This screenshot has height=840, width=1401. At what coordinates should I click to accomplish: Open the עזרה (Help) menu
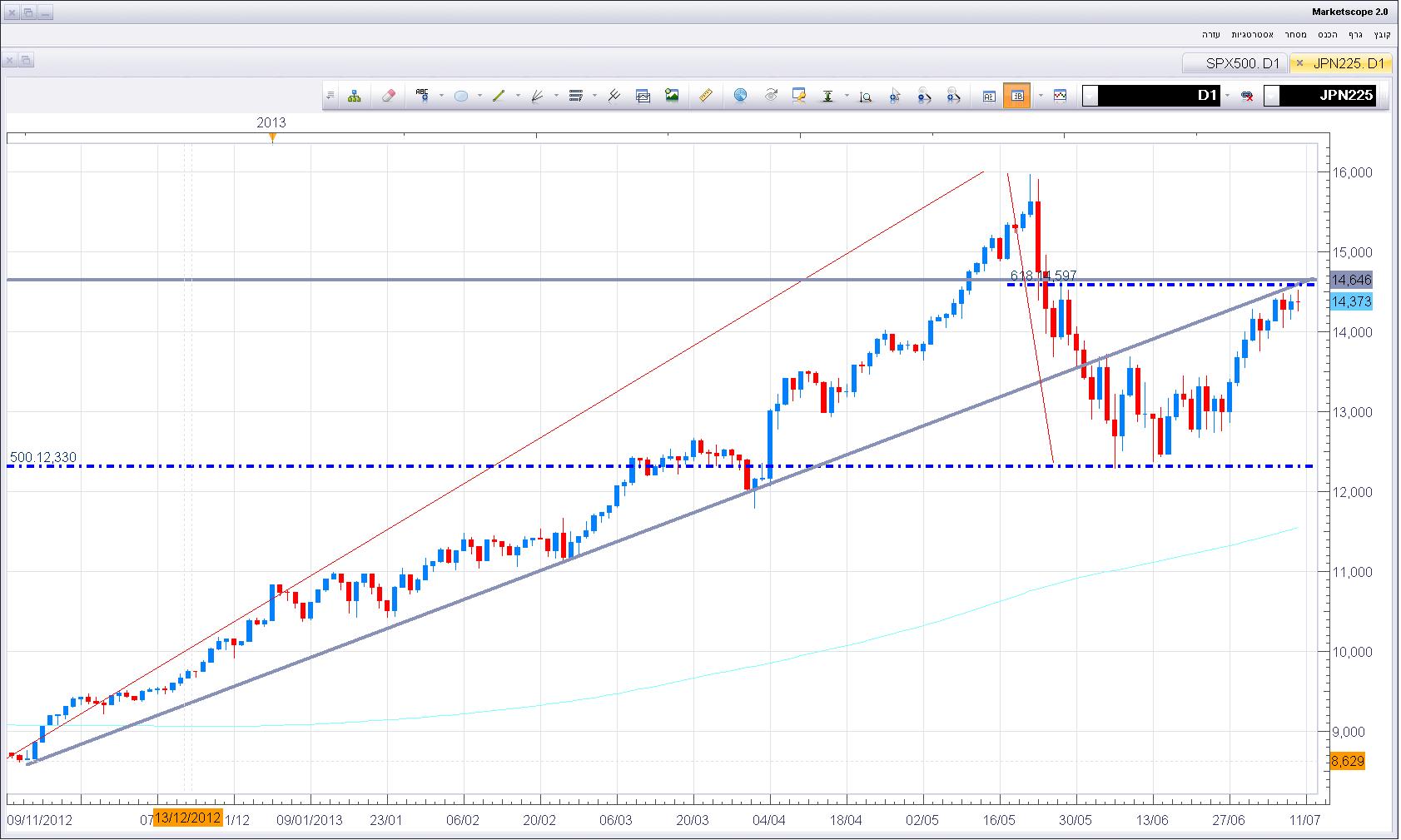[1211, 34]
